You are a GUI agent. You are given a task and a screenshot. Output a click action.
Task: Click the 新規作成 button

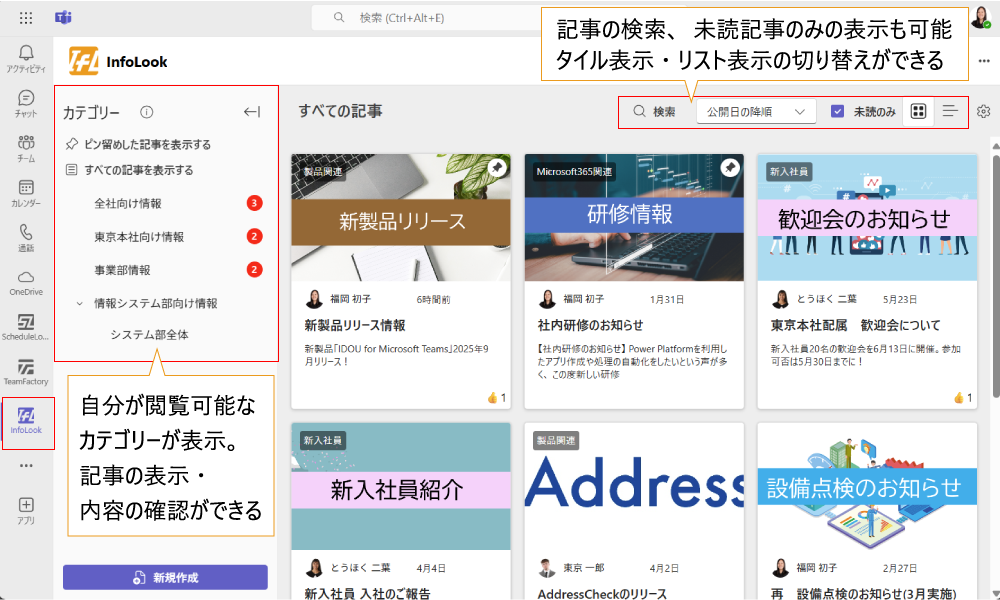pos(165,577)
